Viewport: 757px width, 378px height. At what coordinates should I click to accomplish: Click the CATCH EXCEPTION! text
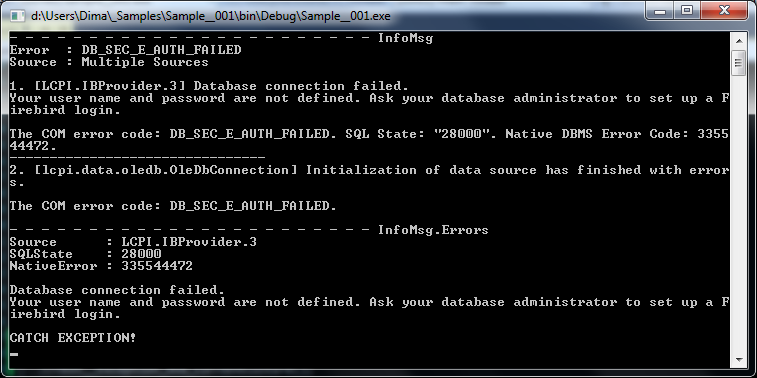(x=73, y=338)
